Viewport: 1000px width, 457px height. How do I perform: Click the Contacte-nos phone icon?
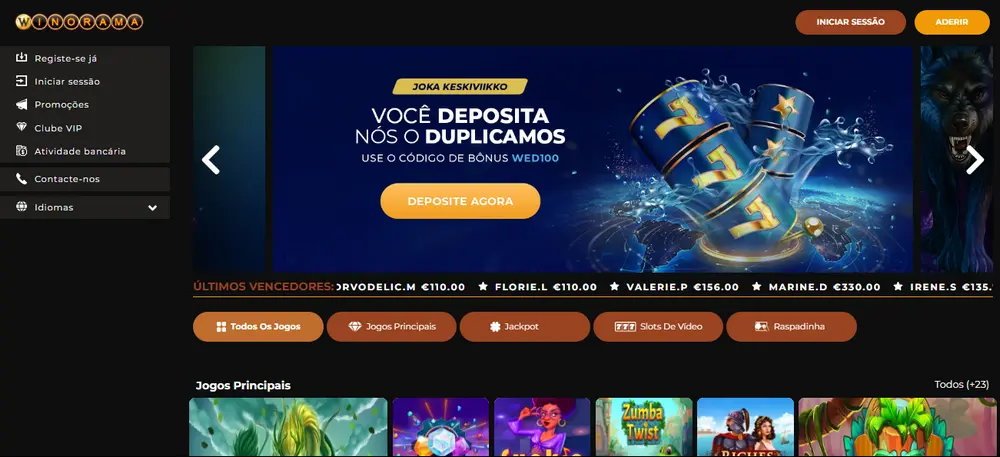point(22,179)
